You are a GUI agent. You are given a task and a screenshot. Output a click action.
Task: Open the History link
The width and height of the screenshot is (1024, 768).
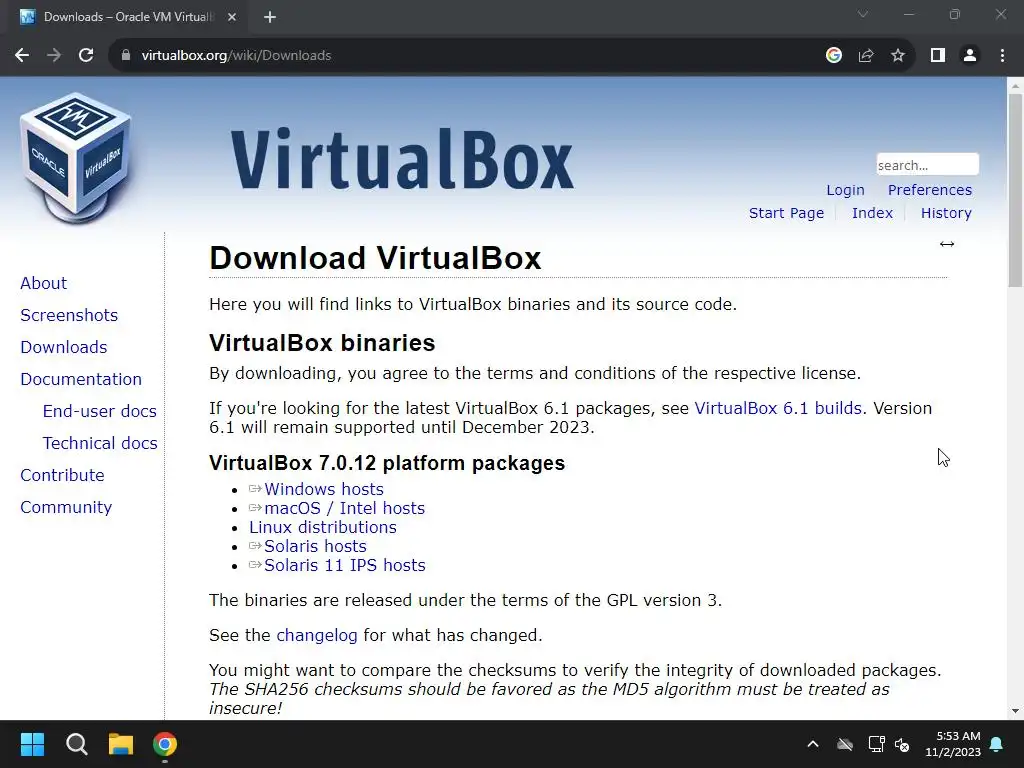[946, 213]
